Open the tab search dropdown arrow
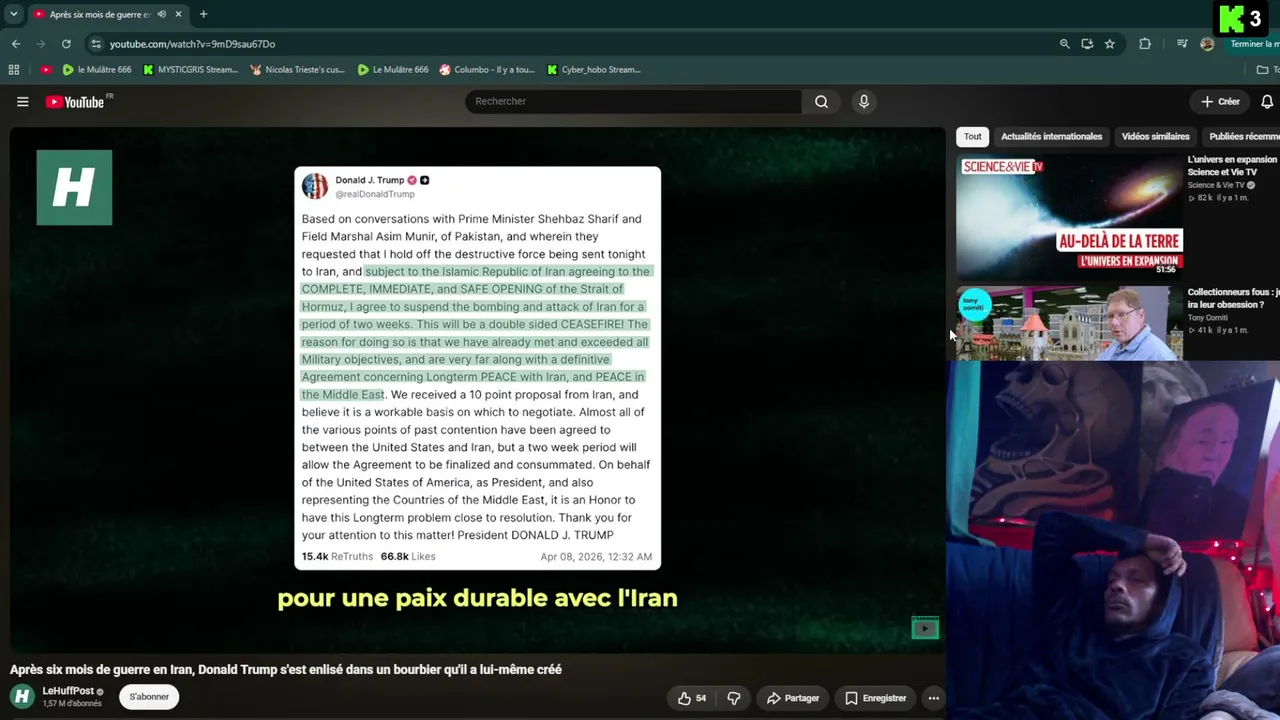The height and width of the screenshot is (720, 1280). click(13, 14)
